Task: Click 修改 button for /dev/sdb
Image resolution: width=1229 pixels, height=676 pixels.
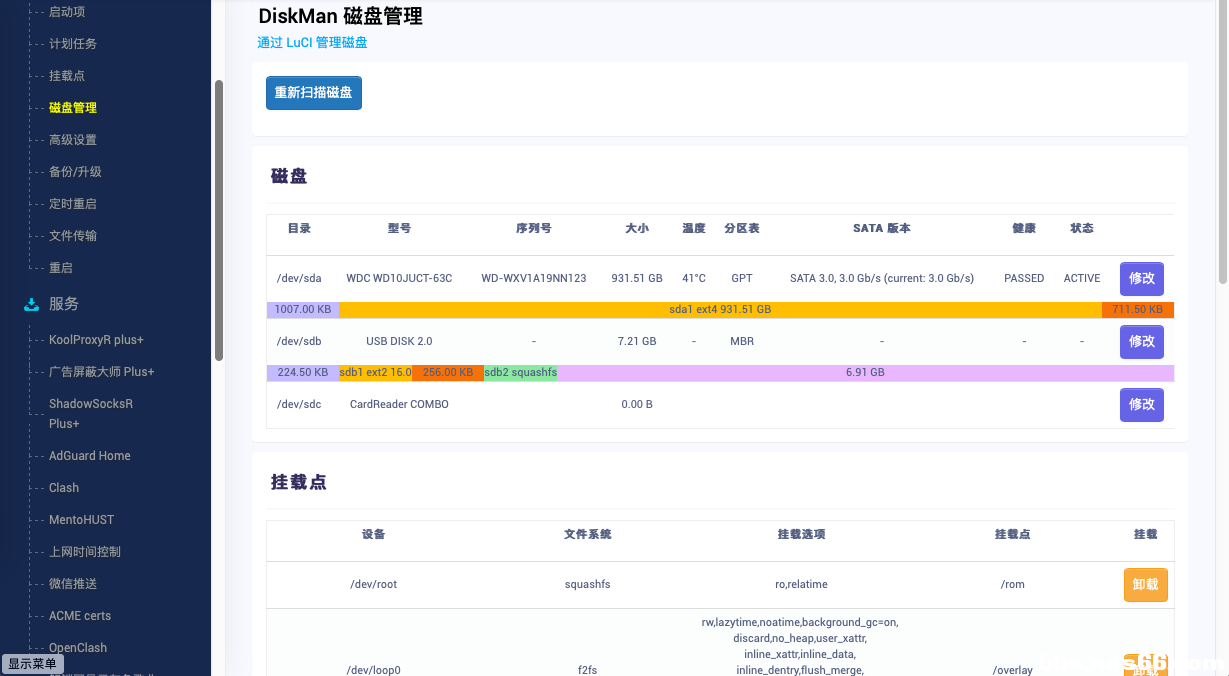Action: (x=1141, y=342)
